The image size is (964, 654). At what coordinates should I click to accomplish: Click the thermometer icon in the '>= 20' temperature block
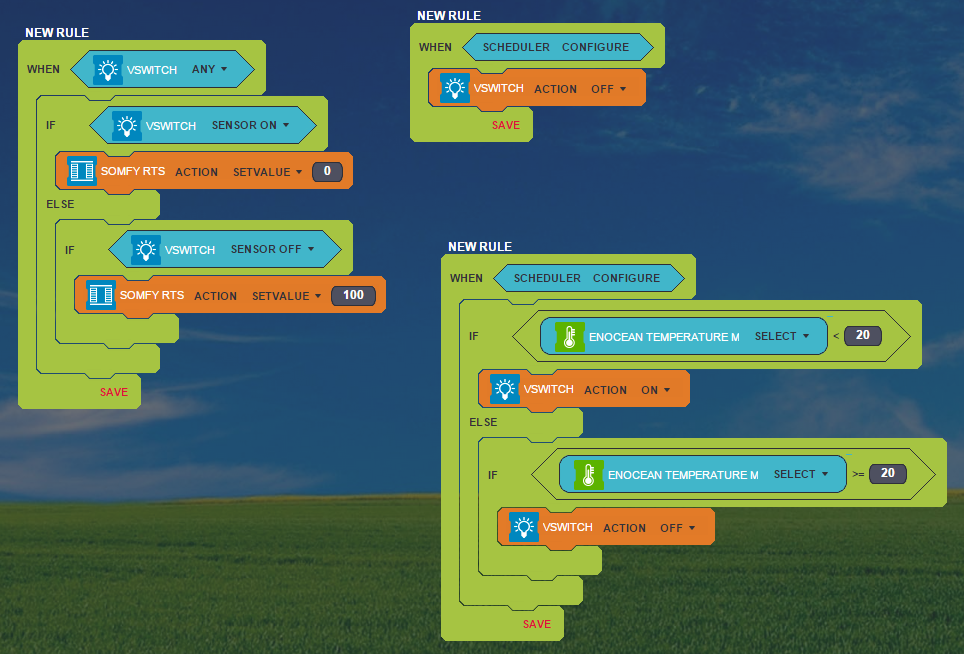(589, 474)
